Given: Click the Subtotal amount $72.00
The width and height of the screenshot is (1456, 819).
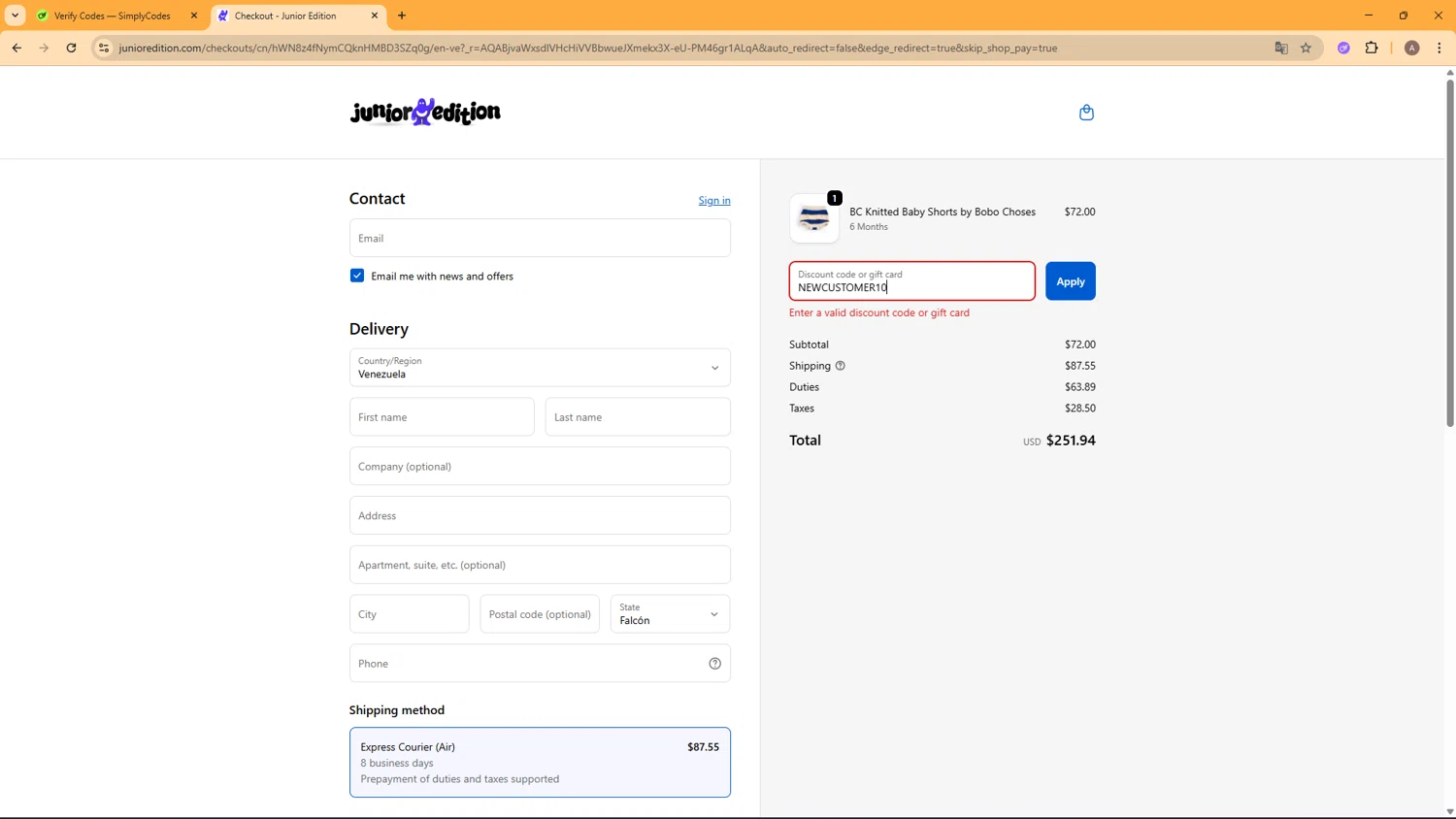Looking at the screenshot, I should pos(1080,344).
